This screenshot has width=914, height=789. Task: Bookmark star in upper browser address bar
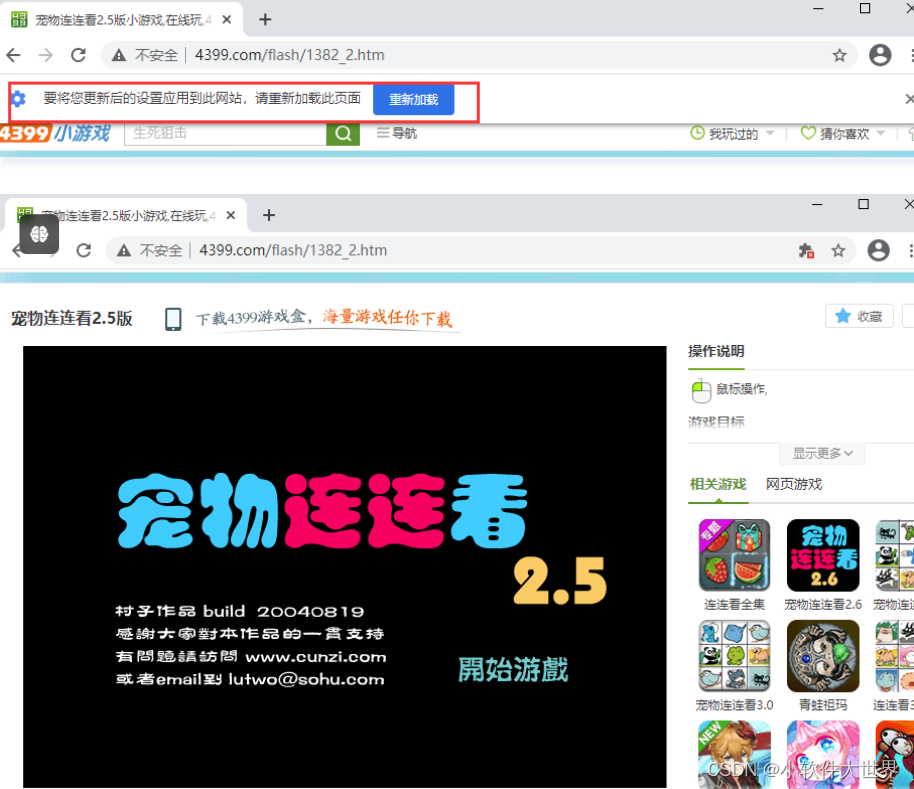(839, 55)
